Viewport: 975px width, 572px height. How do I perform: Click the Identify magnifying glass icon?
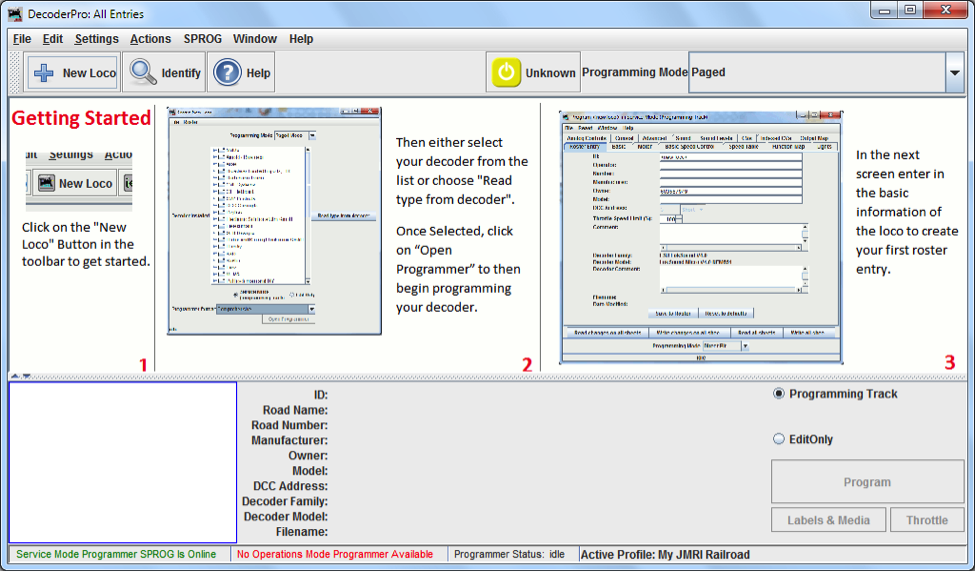[143, 73]
